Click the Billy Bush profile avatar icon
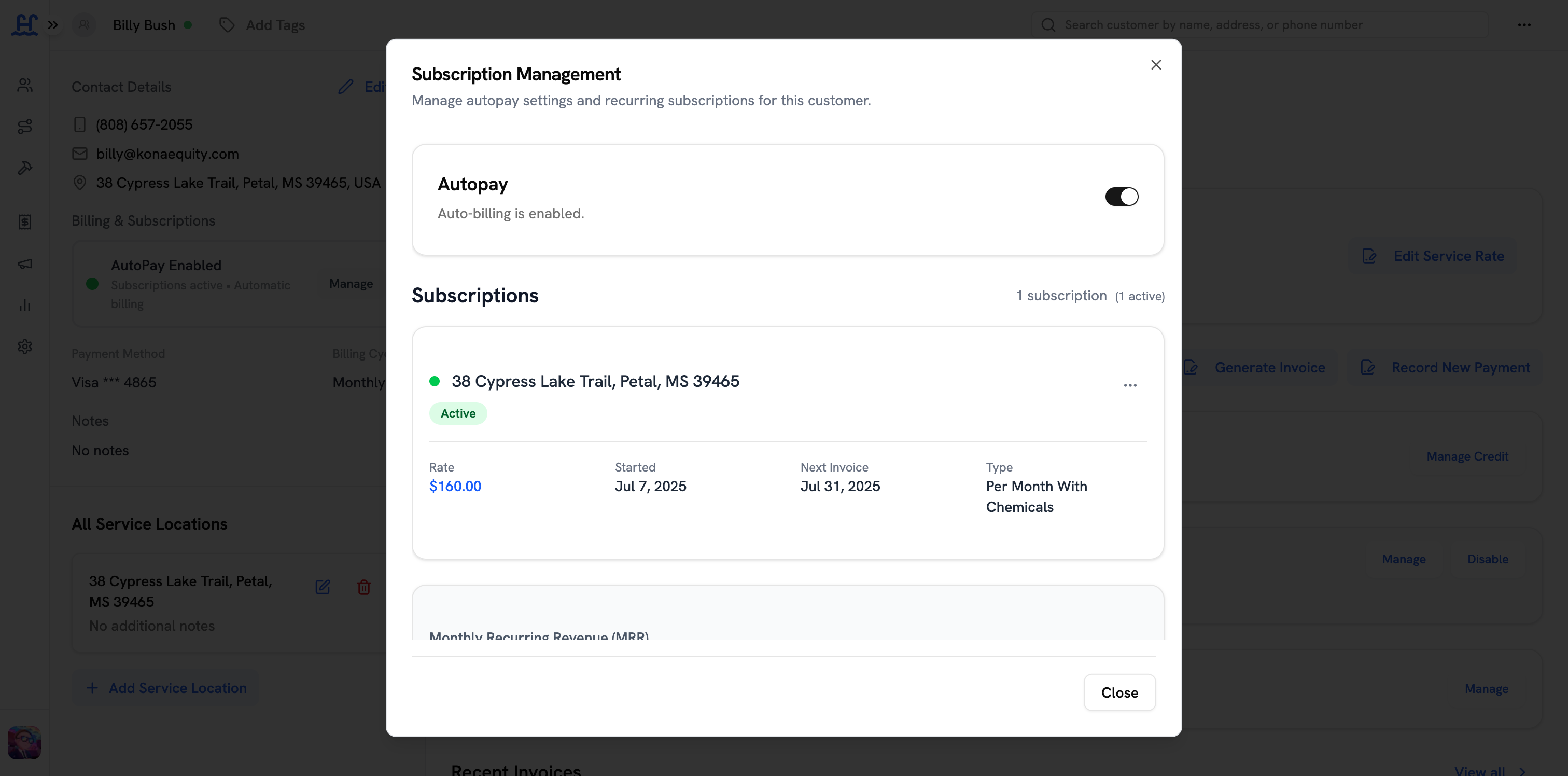This screenshot has height=776, width=1568. point(84,25)
